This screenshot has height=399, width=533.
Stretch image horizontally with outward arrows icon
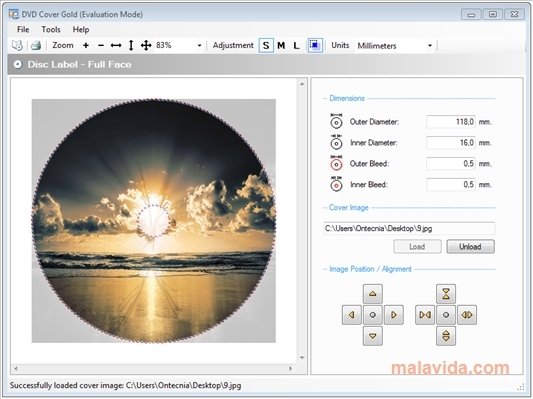point(467,315)
